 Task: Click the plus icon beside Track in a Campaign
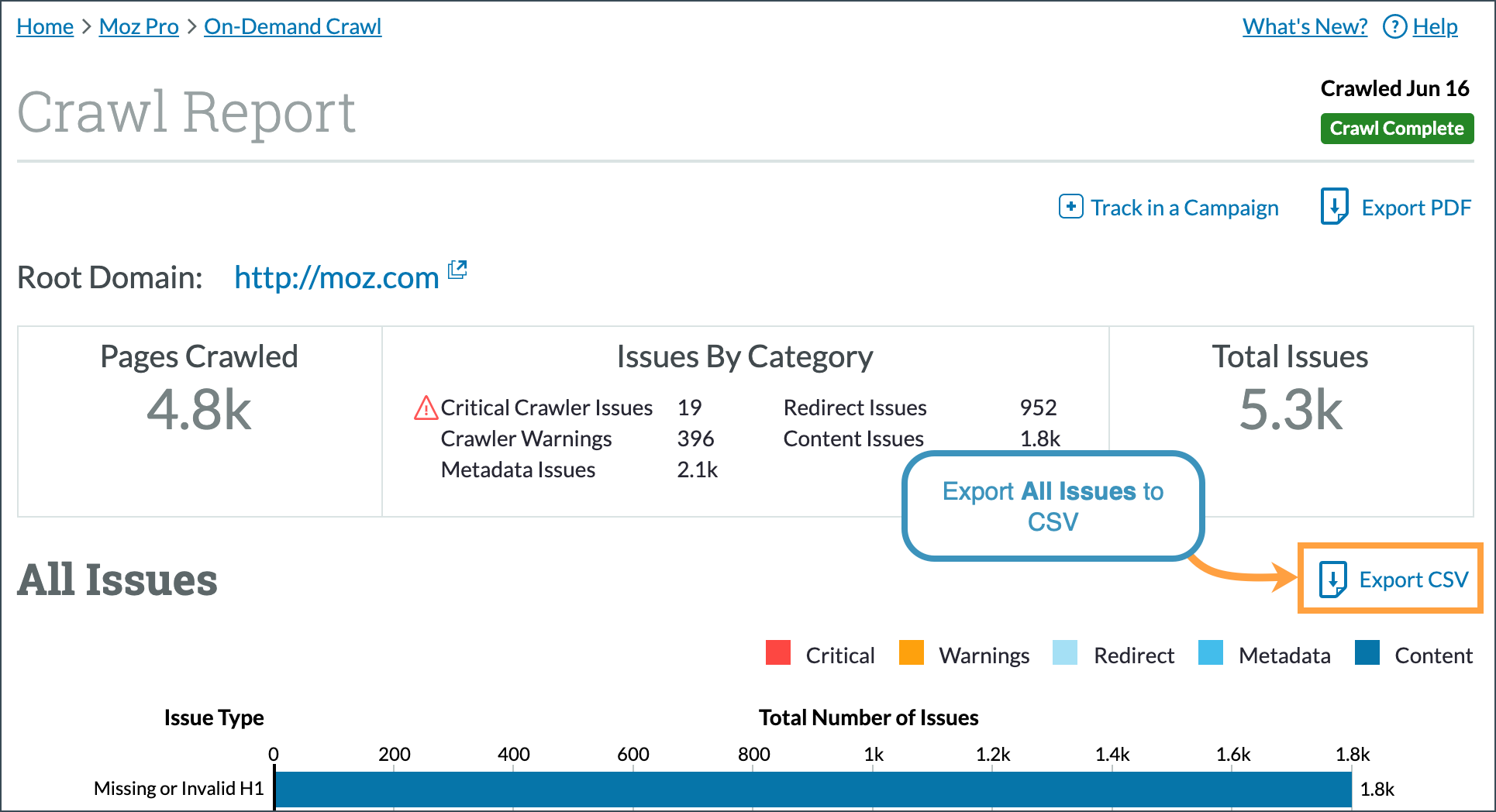tap(1070, 207)
